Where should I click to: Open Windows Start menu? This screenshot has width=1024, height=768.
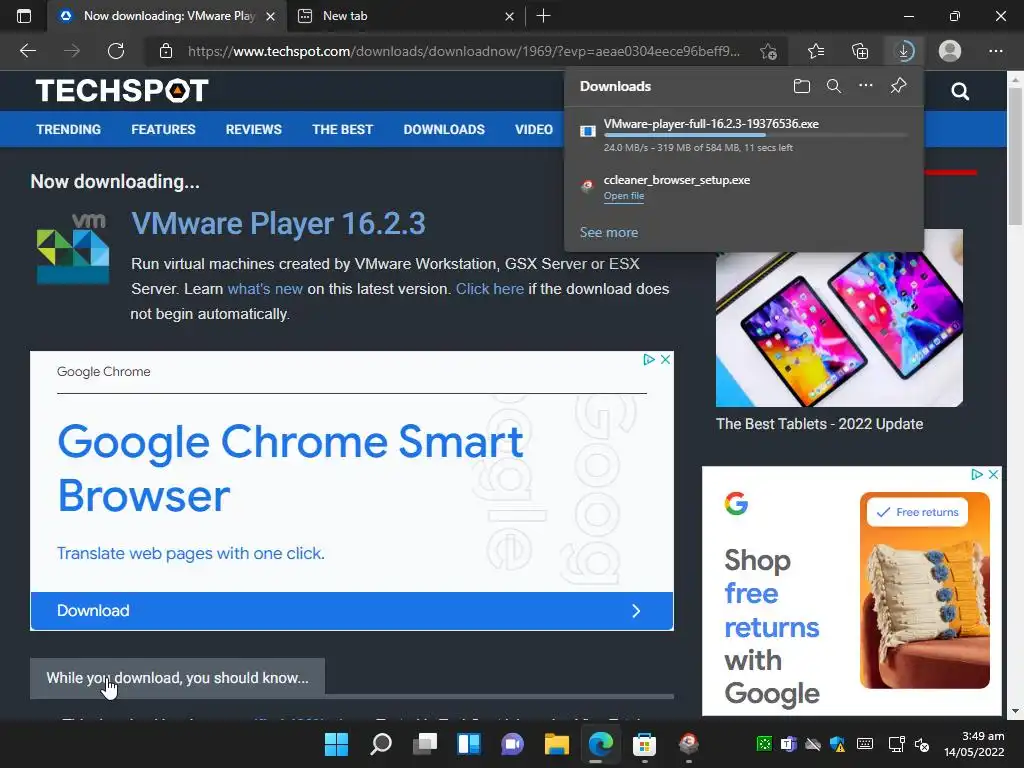(x=336, y=743)
